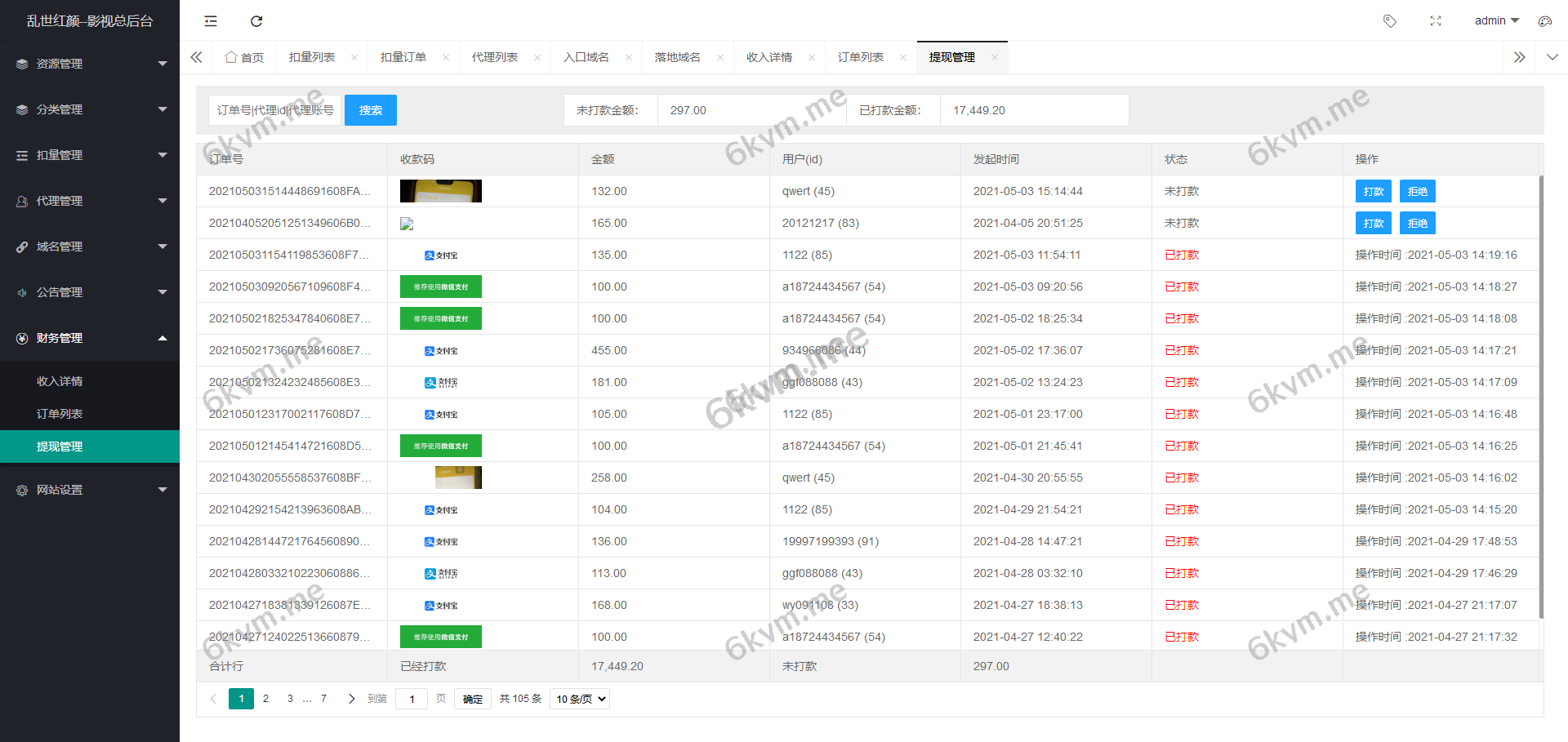The image size is (1568, 742).
Task: Click the 扣量管理 sidebar icon
Action: 21,154
